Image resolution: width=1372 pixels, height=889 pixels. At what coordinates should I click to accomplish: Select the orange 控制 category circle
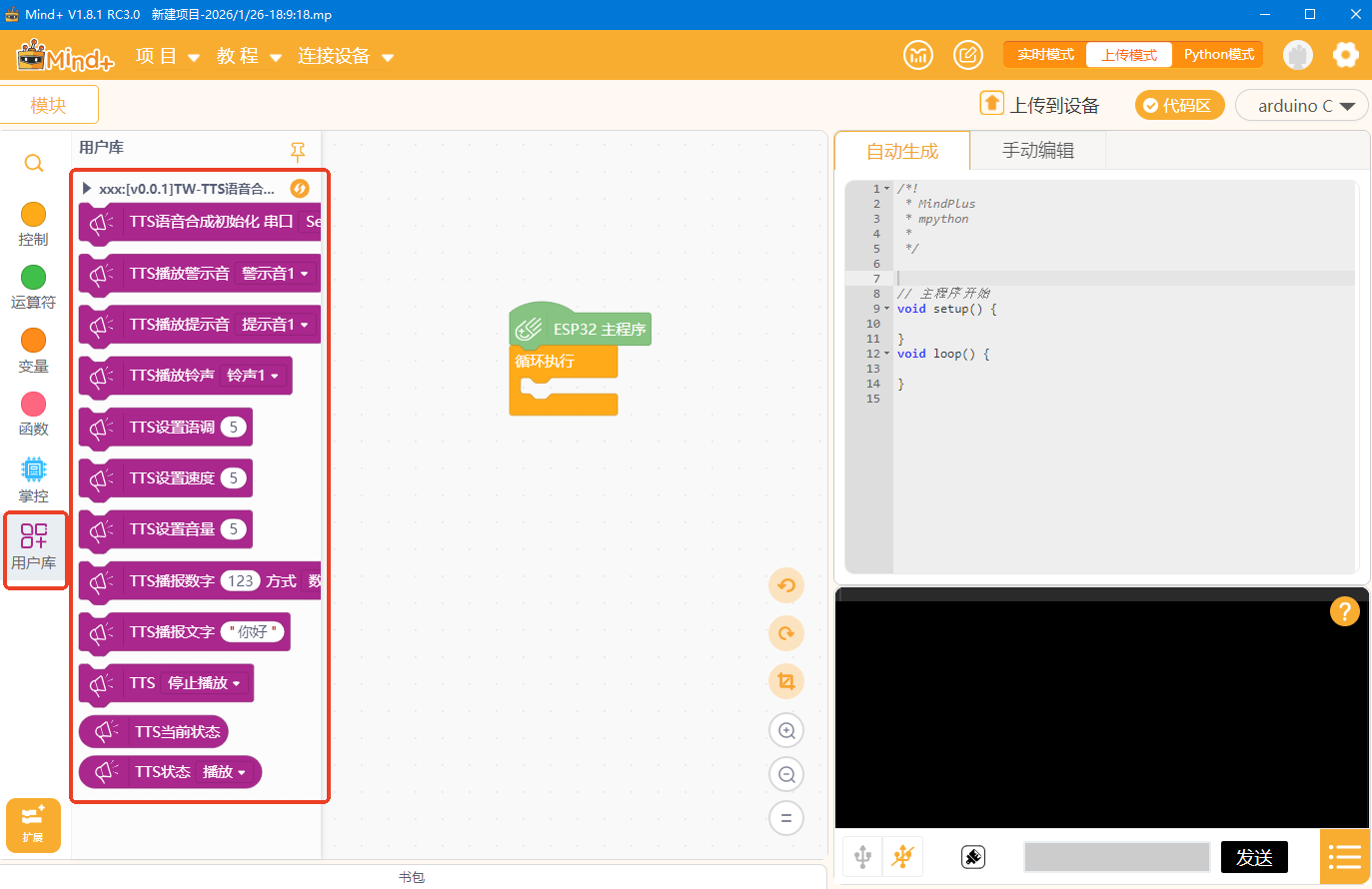click(x=34, y=214)
